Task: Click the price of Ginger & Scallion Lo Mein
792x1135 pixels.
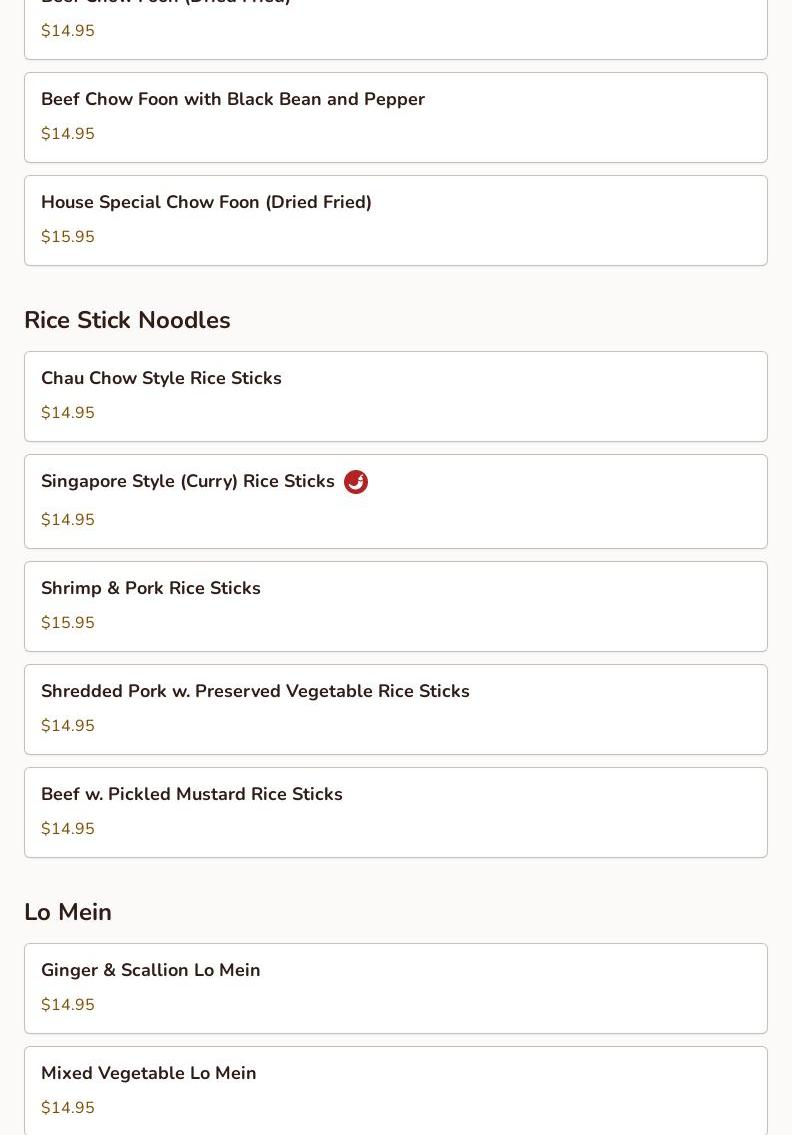Action: pos(68,1005)
